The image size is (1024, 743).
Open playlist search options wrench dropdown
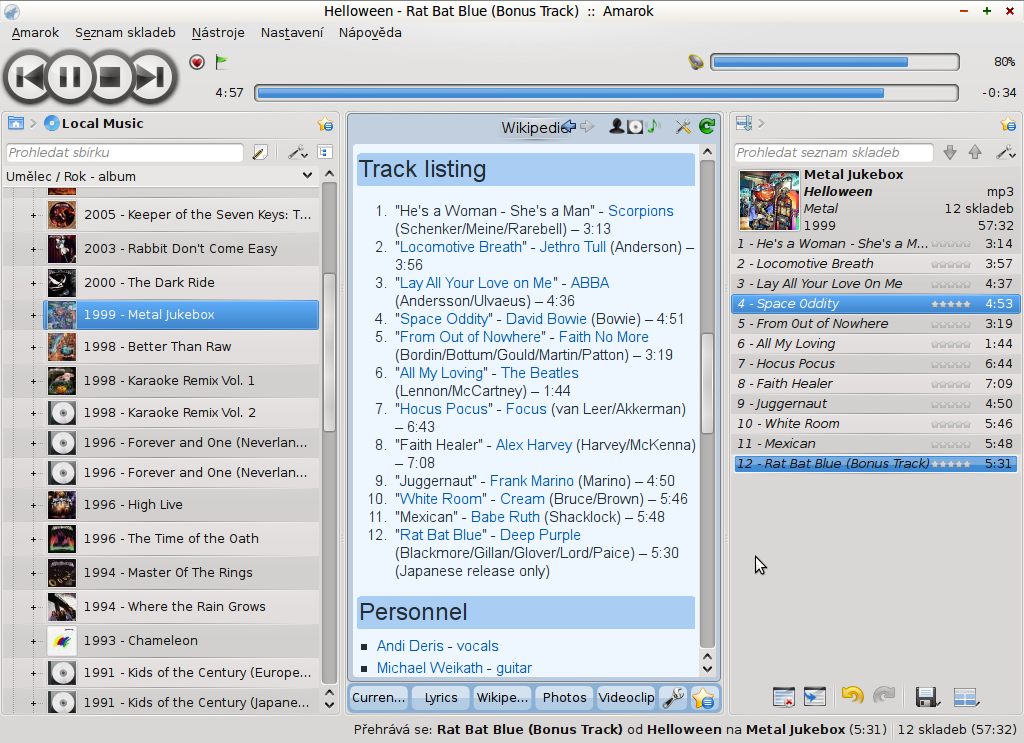[1005, 152]
